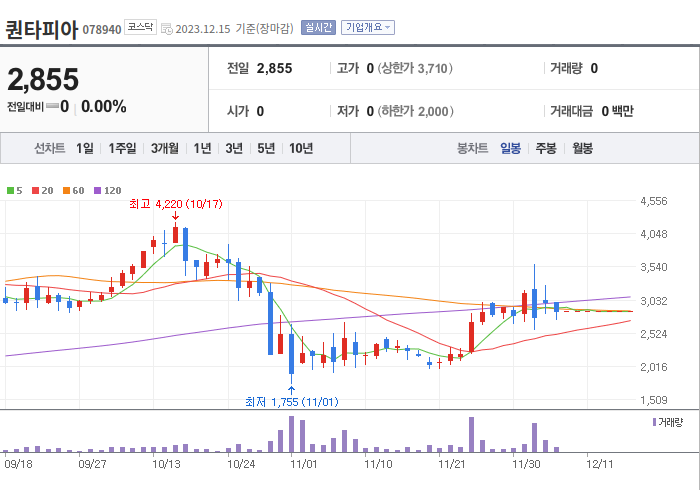Open the 기업개요 dropdown
The width and height of the screenshot is (700, 490).
point(368,28)
